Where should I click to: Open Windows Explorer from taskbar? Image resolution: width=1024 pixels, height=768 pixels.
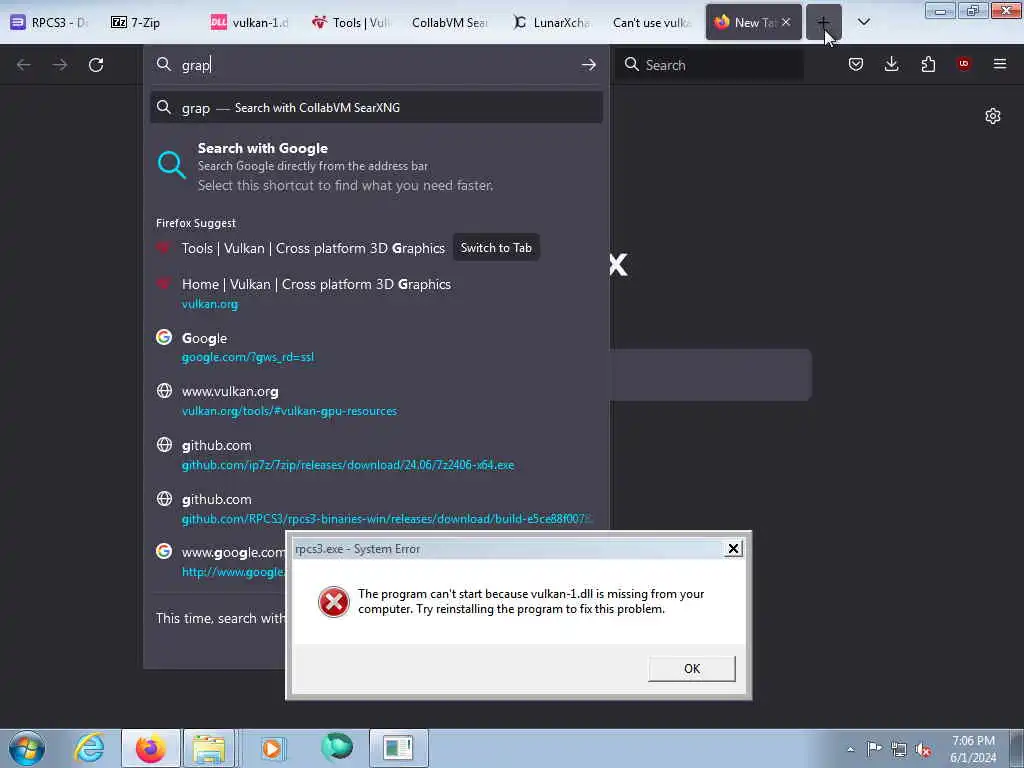(x=209, y=748)
